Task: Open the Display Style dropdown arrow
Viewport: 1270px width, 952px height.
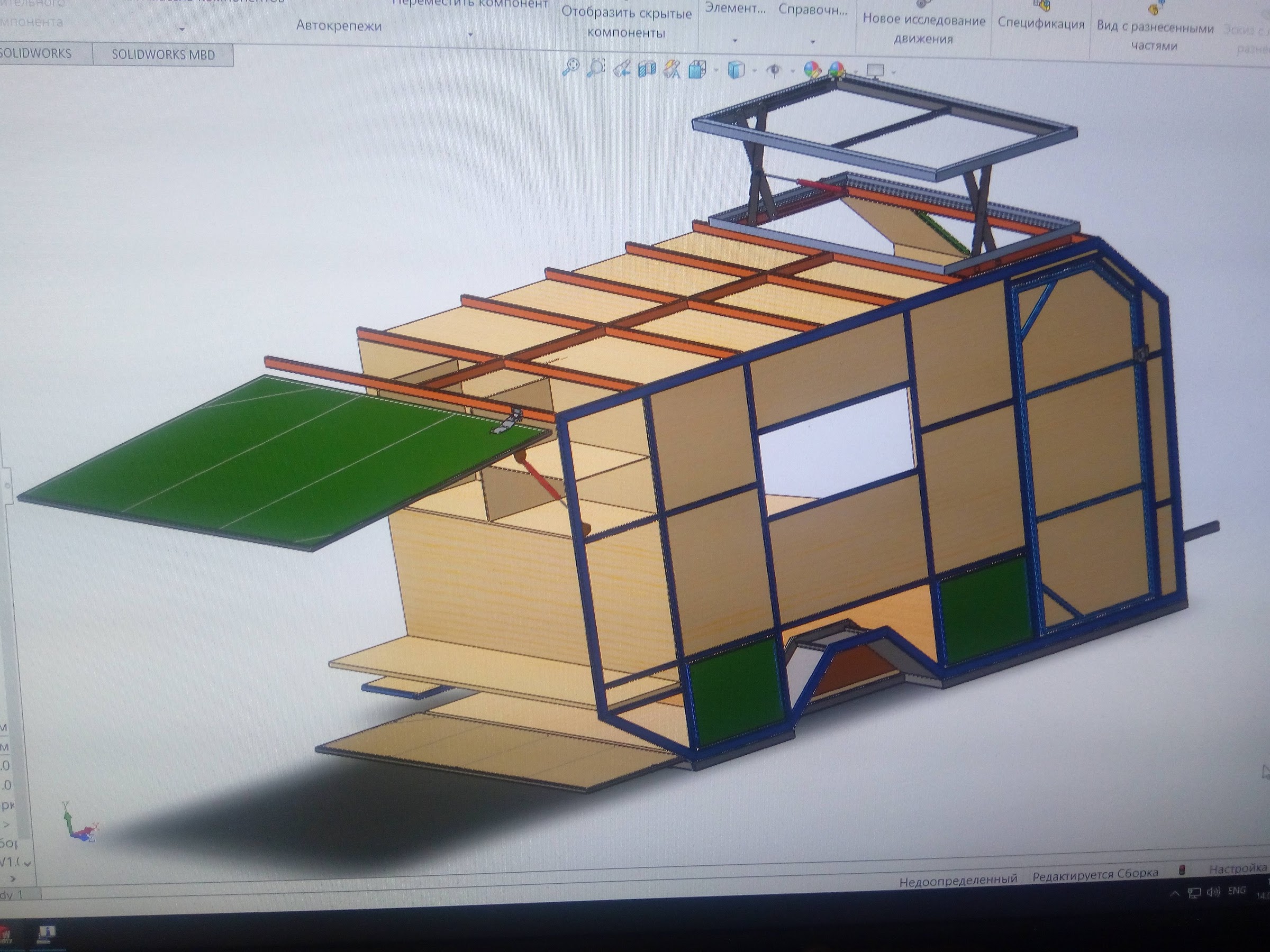Action: (x=755, y=71)
